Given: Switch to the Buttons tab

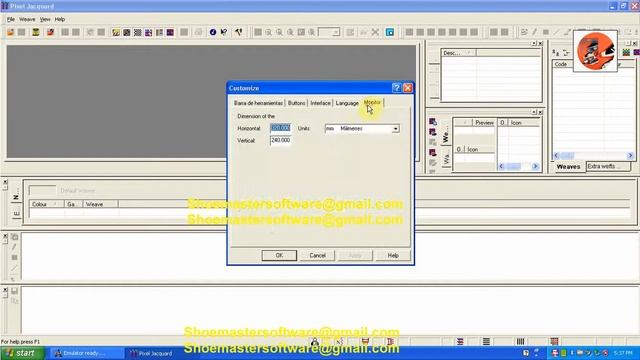Looking at the screenshot, I should [296, 103].
